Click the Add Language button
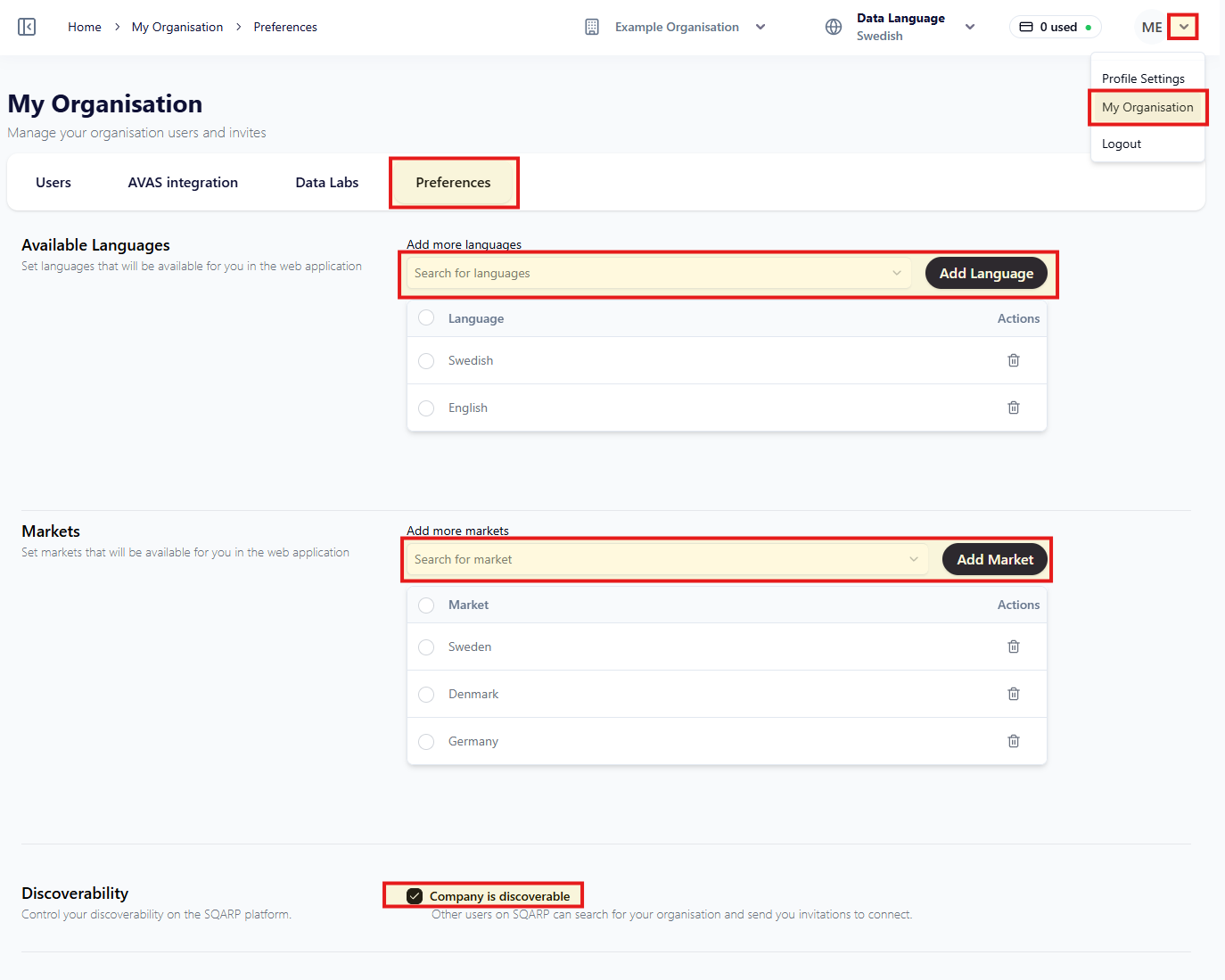1225x980 pixels. pyautogui.click(x=986, y=274)
